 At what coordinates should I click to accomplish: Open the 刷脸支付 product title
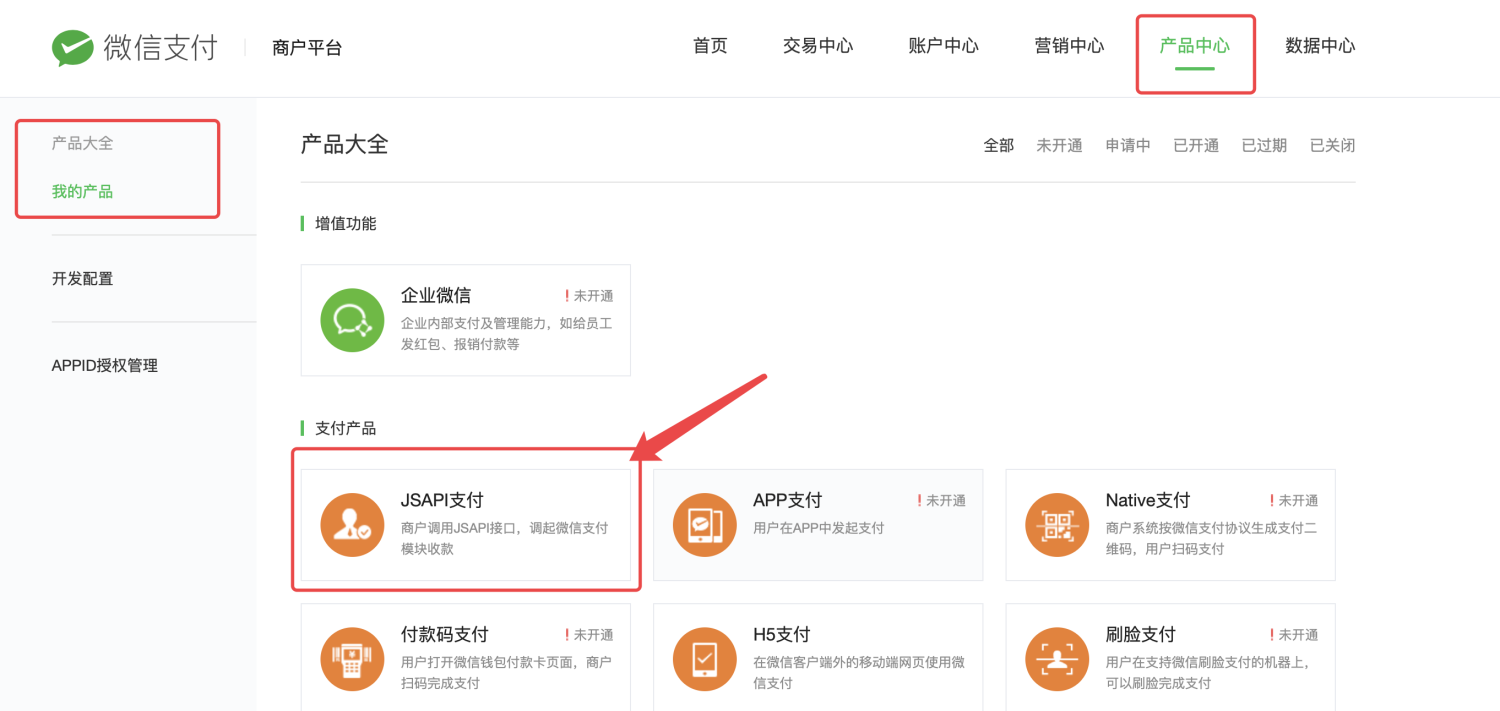pyautogui.click(x=1141, y=634)
